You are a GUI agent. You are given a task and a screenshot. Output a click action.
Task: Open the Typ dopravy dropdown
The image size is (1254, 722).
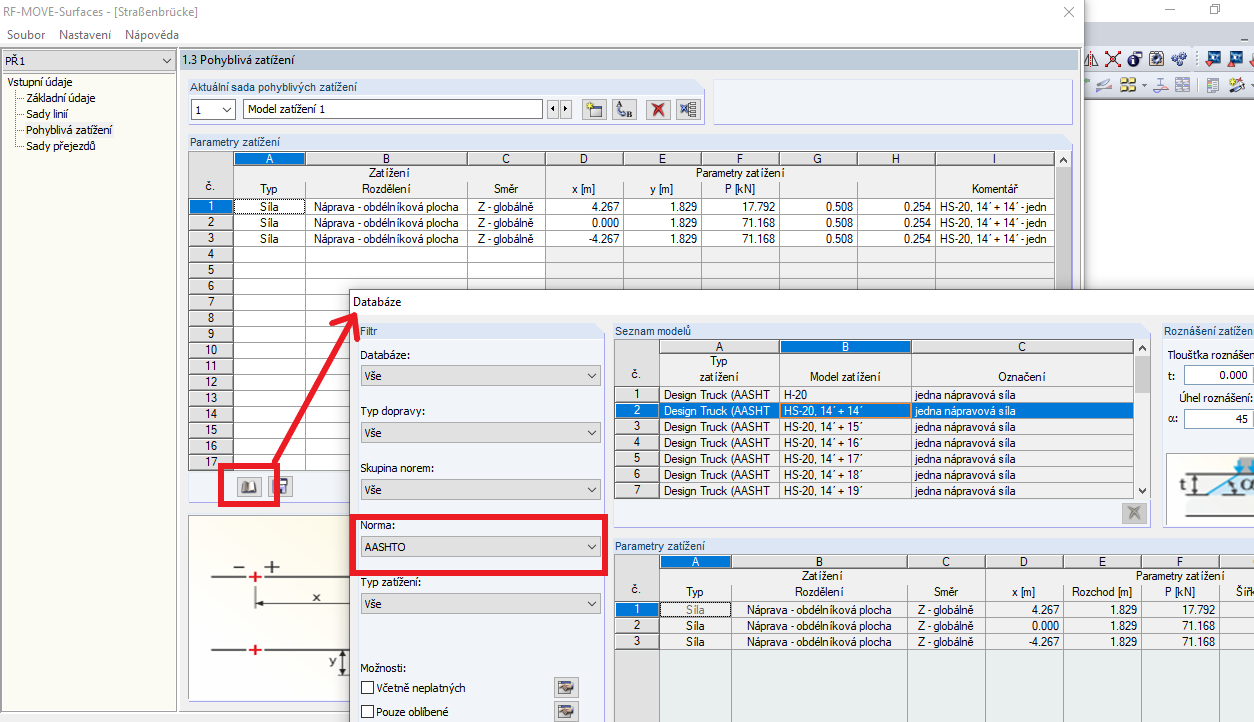tap(480, 433)
